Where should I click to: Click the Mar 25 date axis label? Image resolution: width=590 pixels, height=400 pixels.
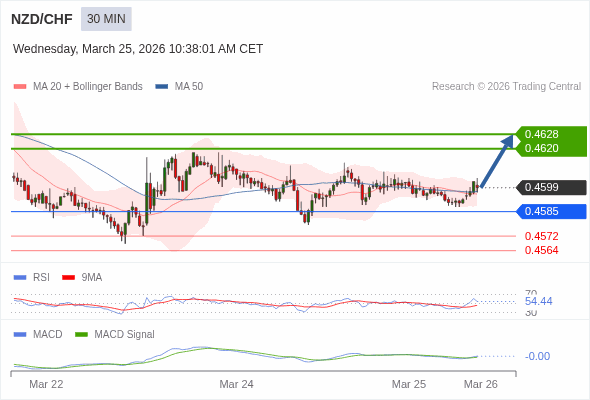409,384
